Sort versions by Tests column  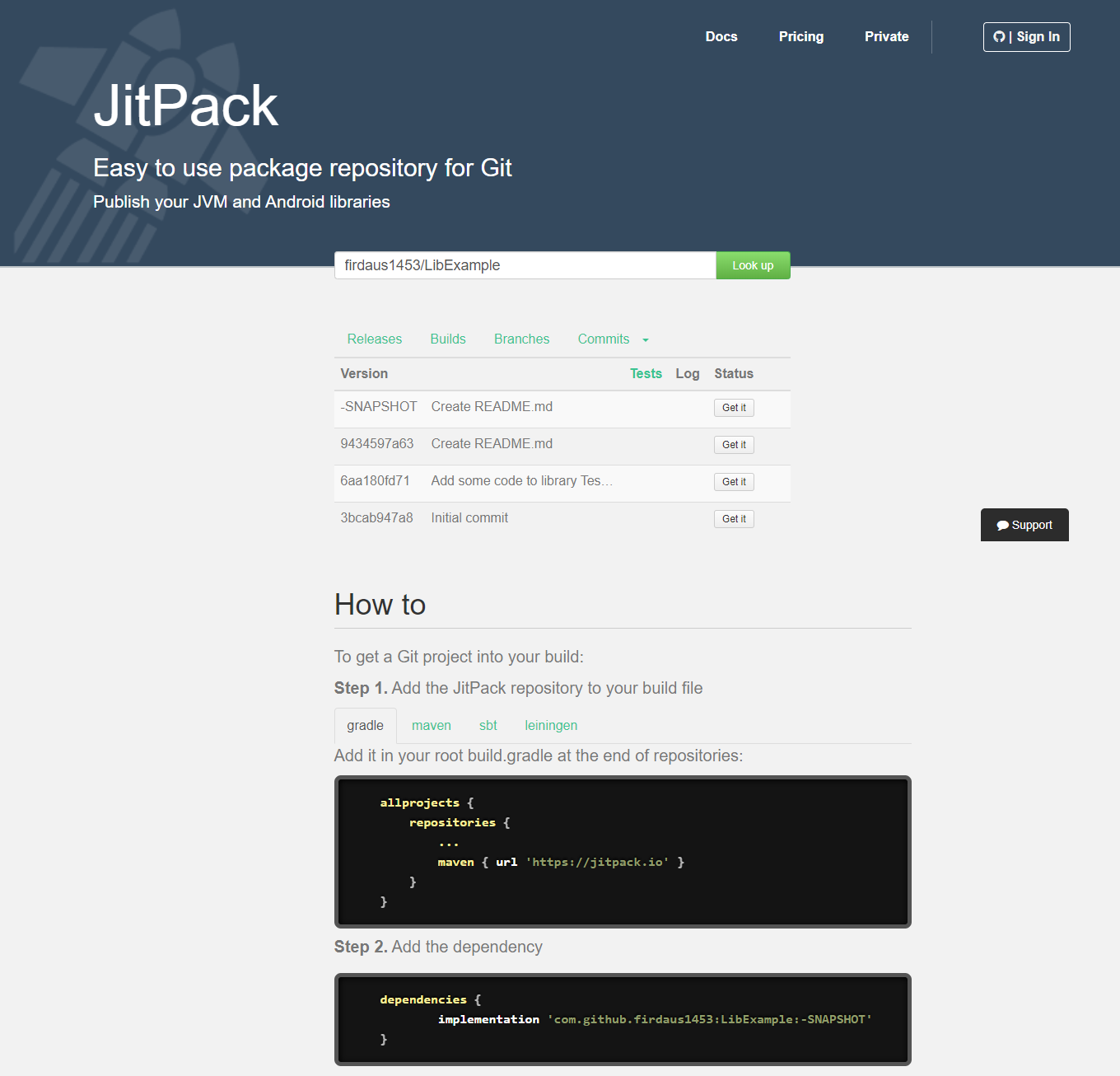tap(646, 373)
